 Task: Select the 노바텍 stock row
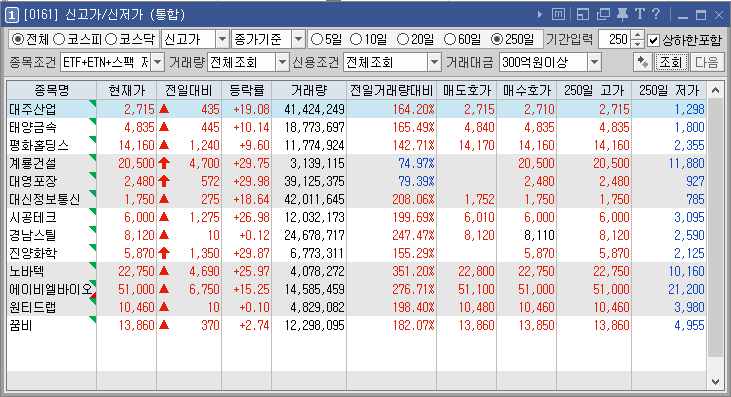pos(356,271)
